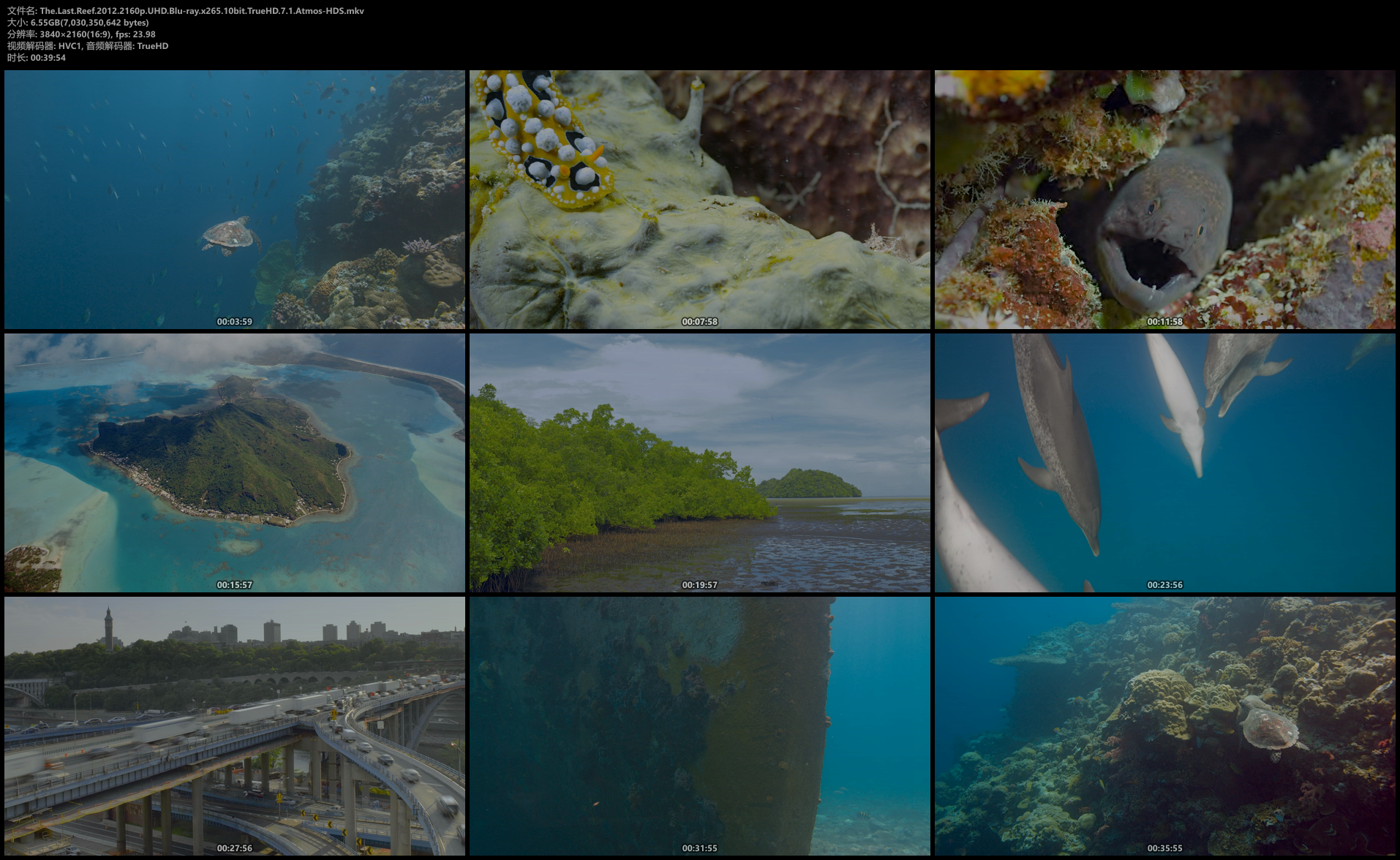Viewport: 1400px width, 860px height.
Task: Open the swimming dolphins thumbnail
Action: 1164,462
